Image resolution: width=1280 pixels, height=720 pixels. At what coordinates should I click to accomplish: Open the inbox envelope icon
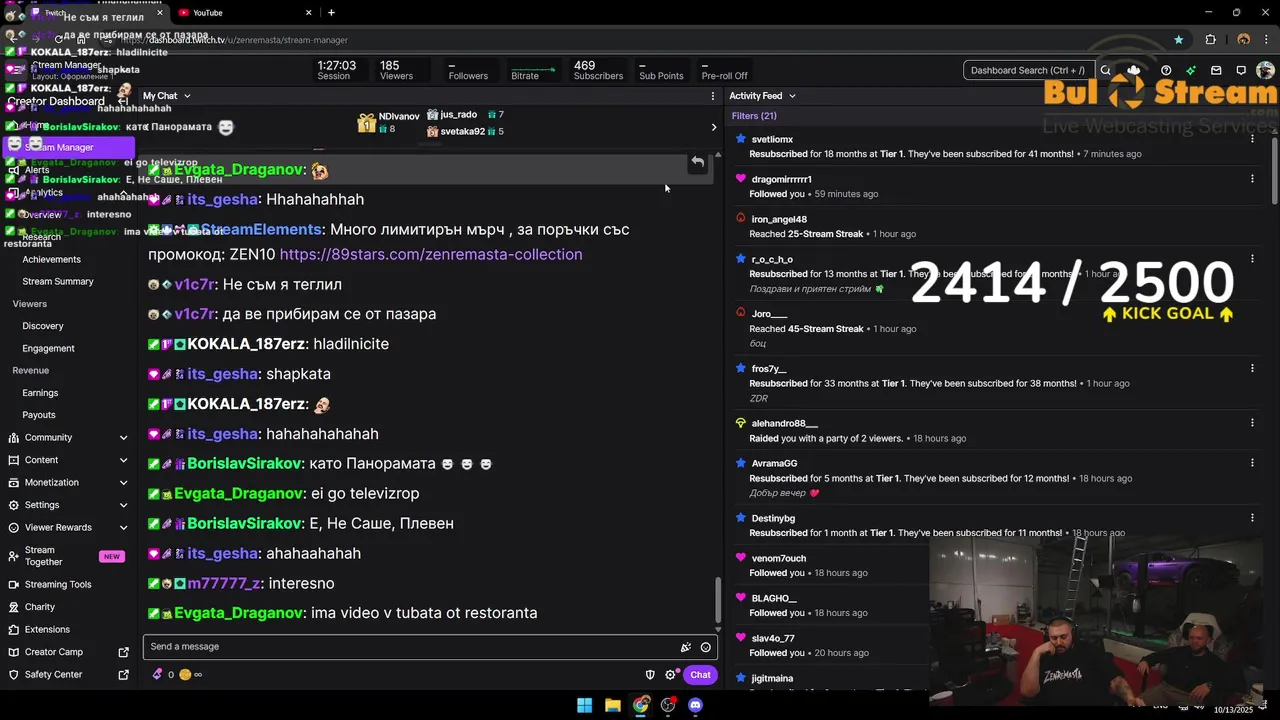pos(1216,70)
